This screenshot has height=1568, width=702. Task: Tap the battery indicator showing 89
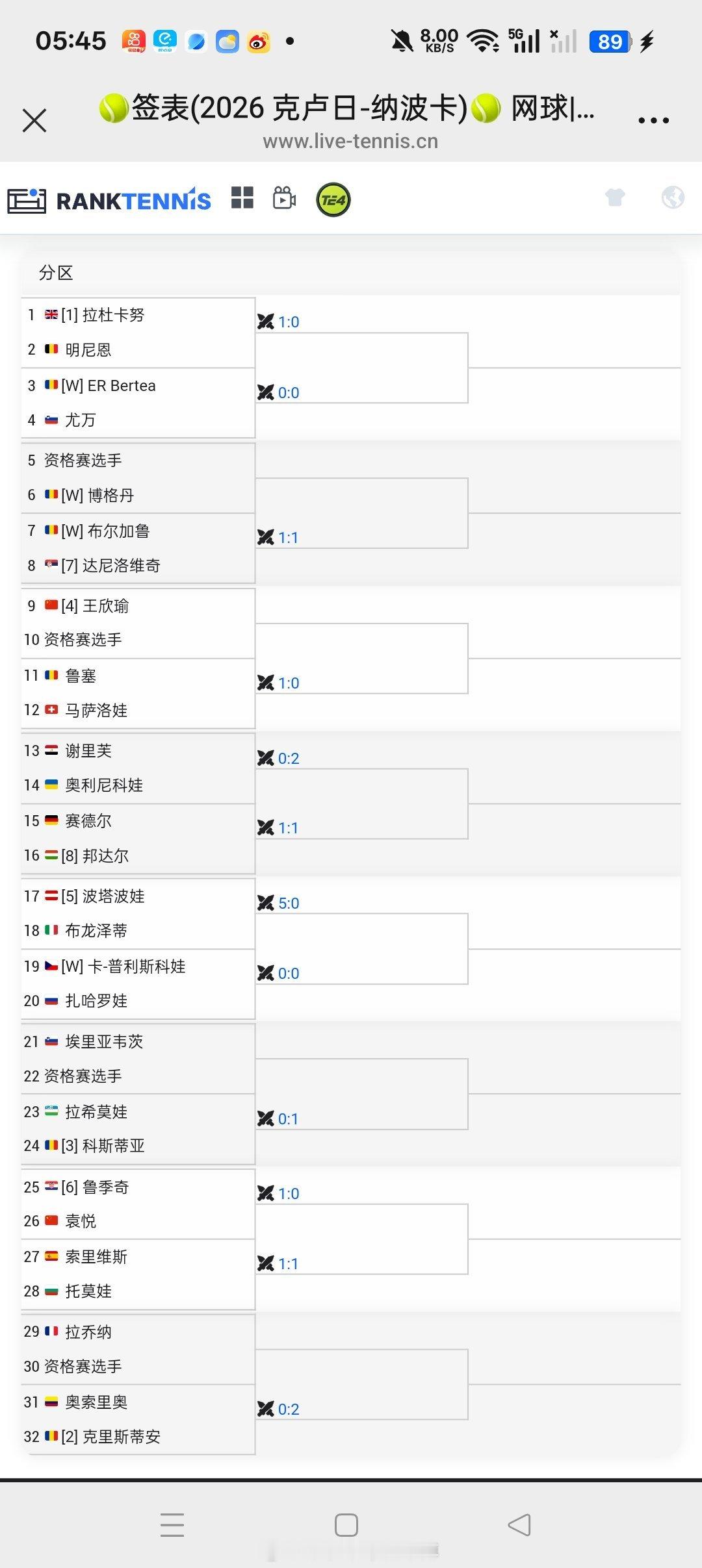click(609, 40)
